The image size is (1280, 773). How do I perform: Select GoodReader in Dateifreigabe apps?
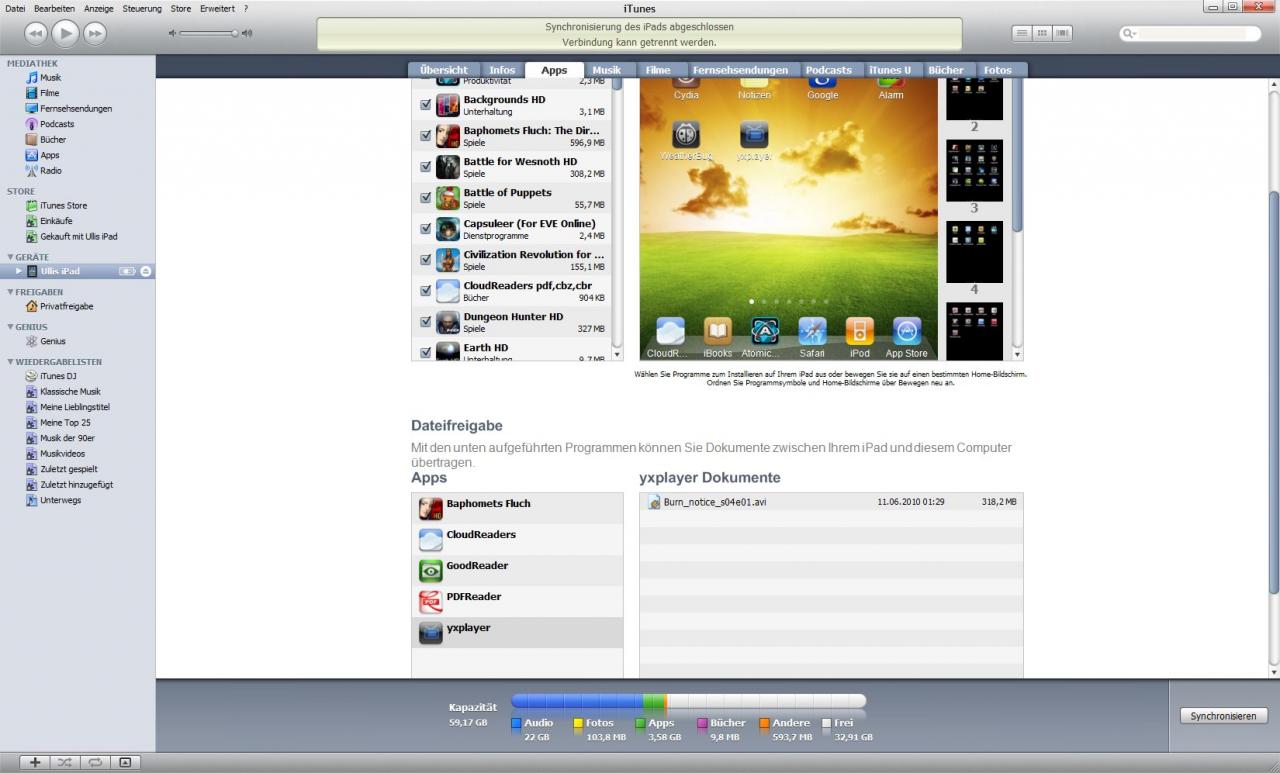click(517, 570)
